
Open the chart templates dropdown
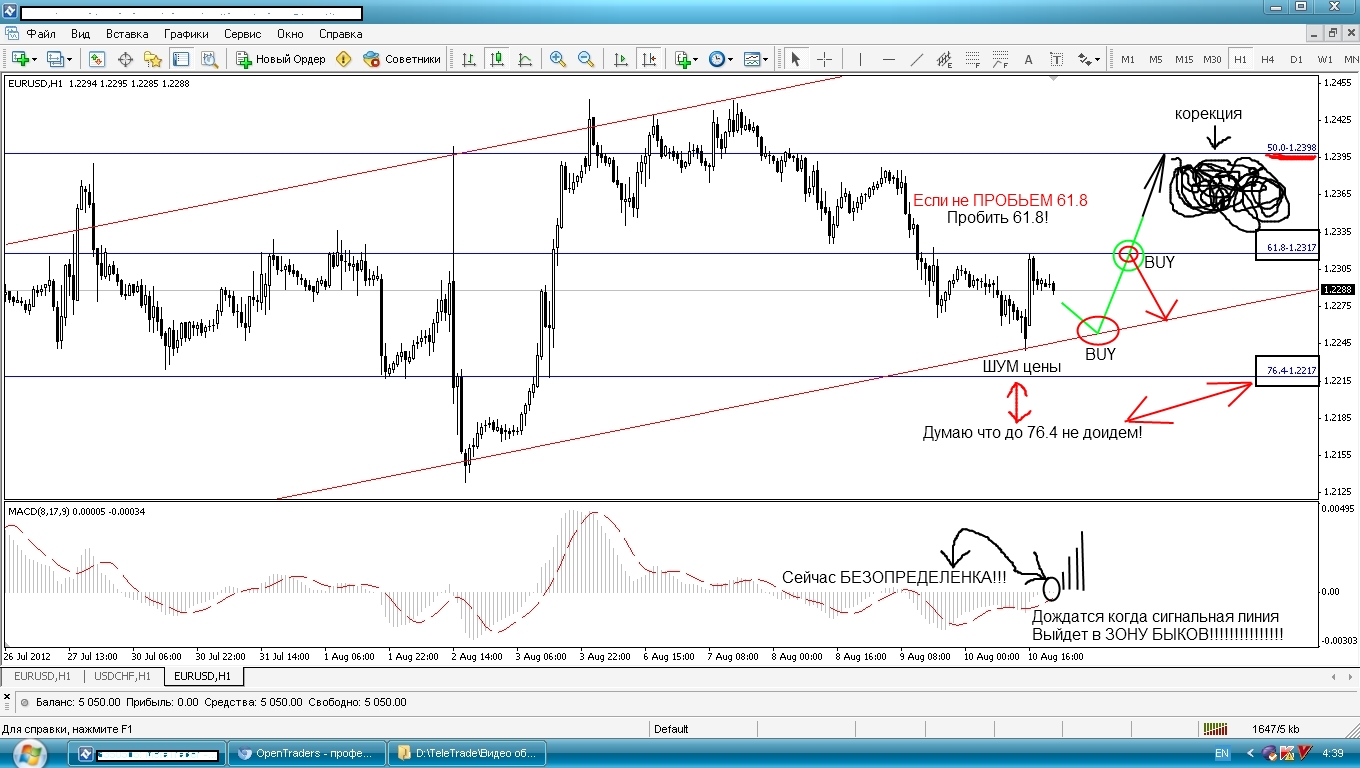pos(756,59)
